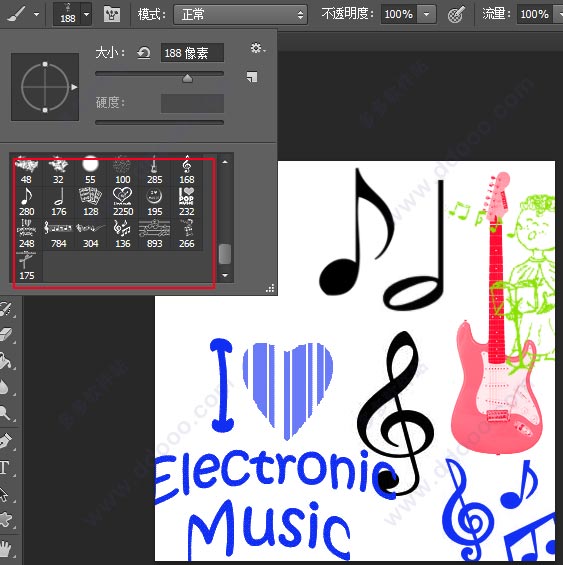Click the 模式 mode label

point(152,14)
